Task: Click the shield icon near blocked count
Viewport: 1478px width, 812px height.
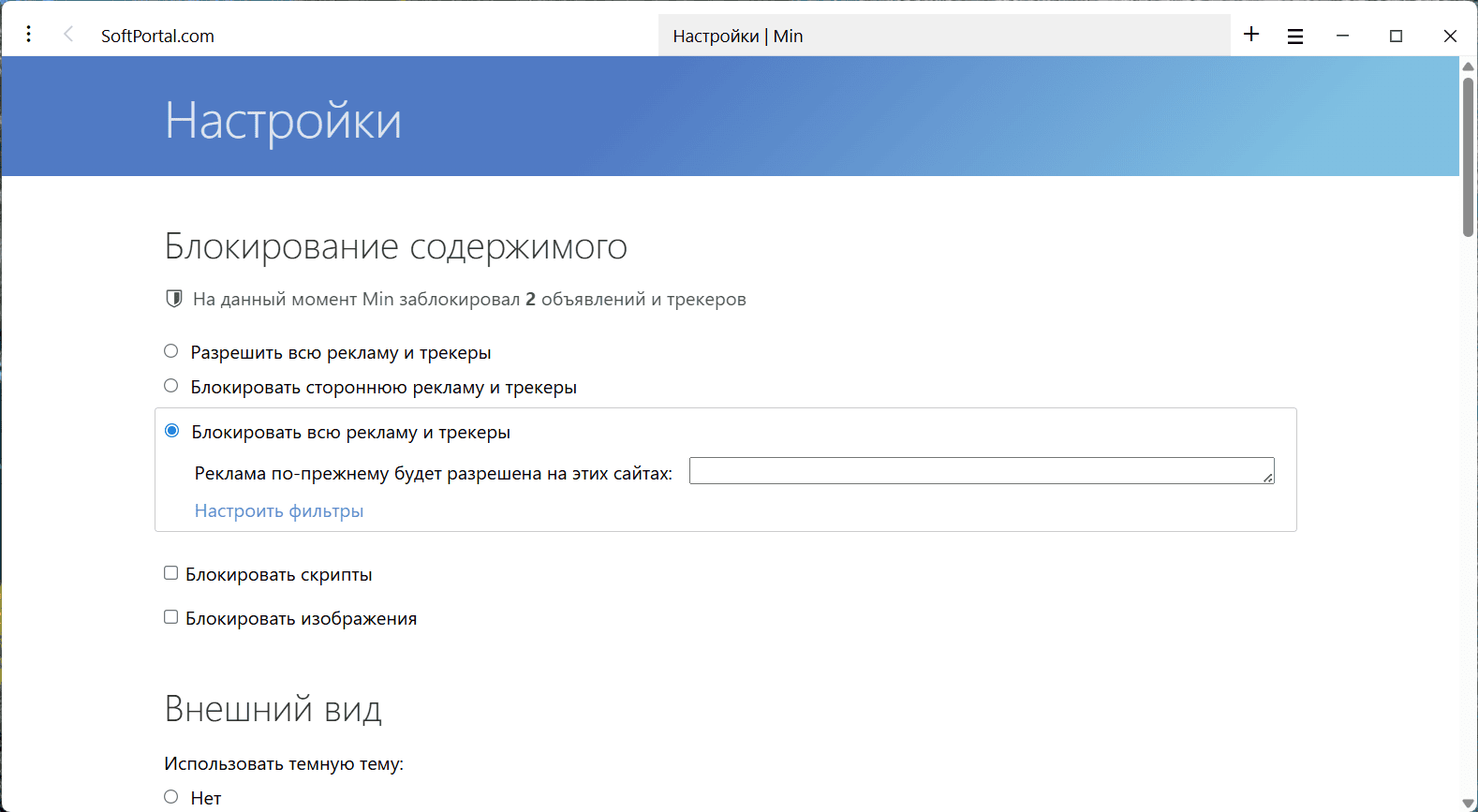Action: [x=173, y=299]
